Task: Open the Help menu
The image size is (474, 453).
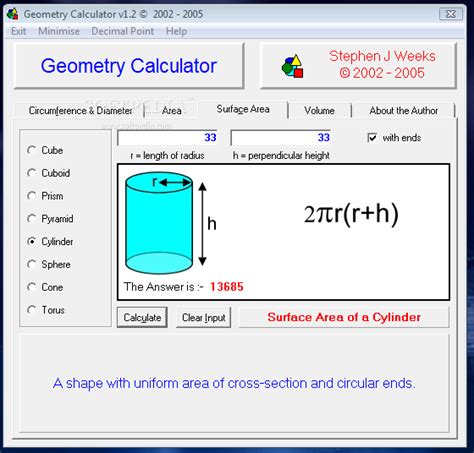Action: [176, 31]
